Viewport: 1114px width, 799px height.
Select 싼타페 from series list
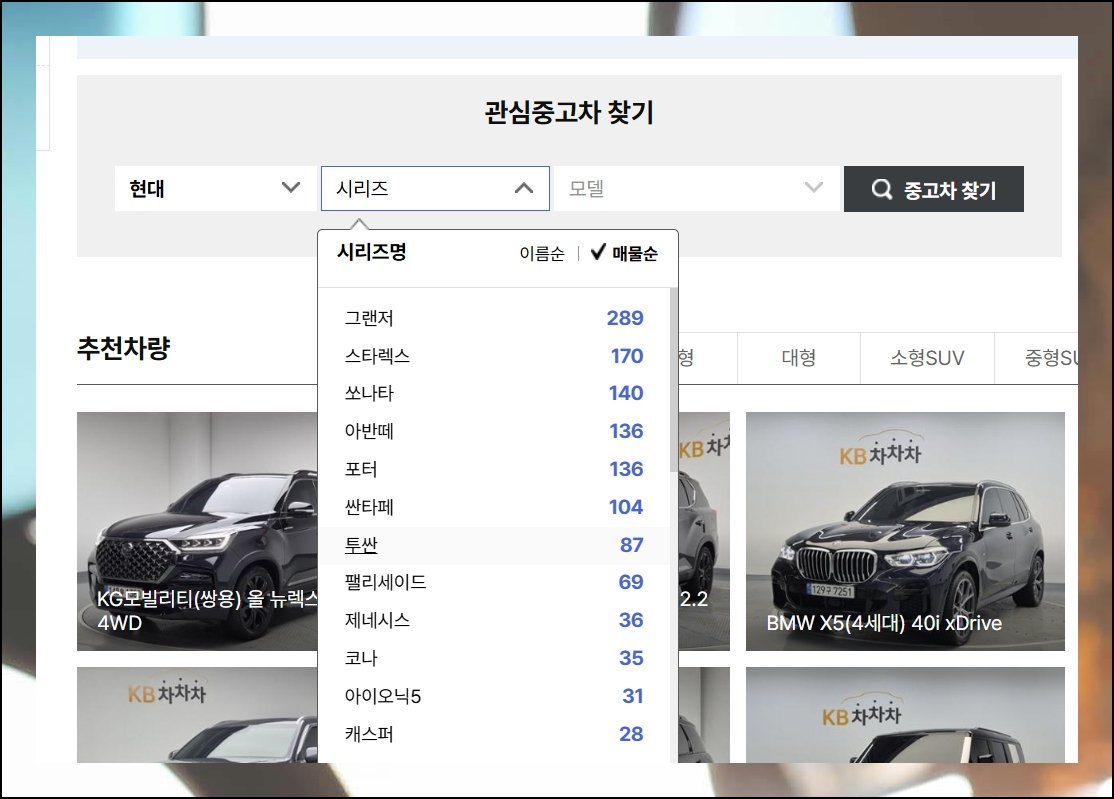(494, 506)
